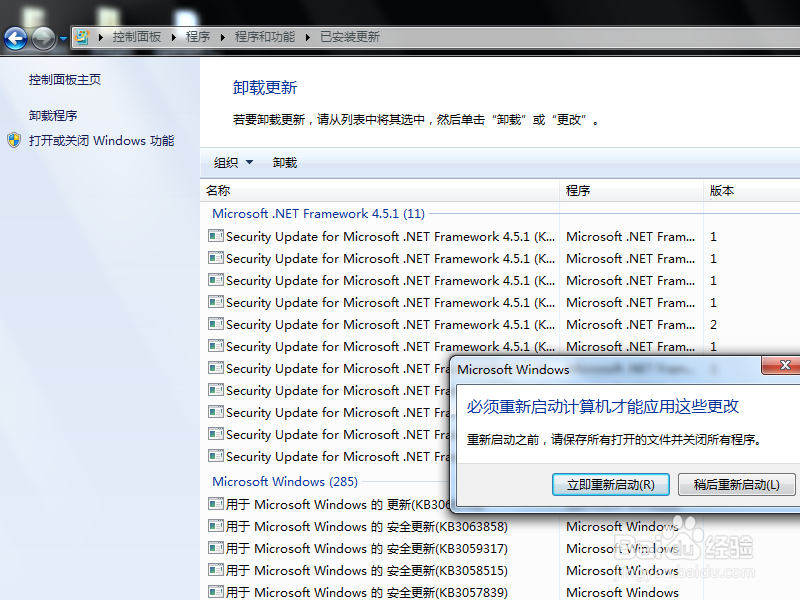Image resolution: width=800 pixels, height=600 pixels.
Task: Click the icon of the 更新(KB30... row
Action: (x=216, y=504)
